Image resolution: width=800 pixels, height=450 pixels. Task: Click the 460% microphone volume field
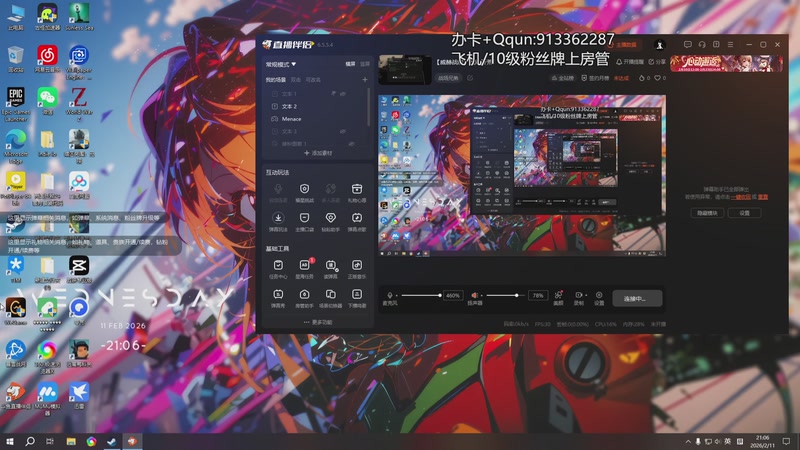click(453, 295)
